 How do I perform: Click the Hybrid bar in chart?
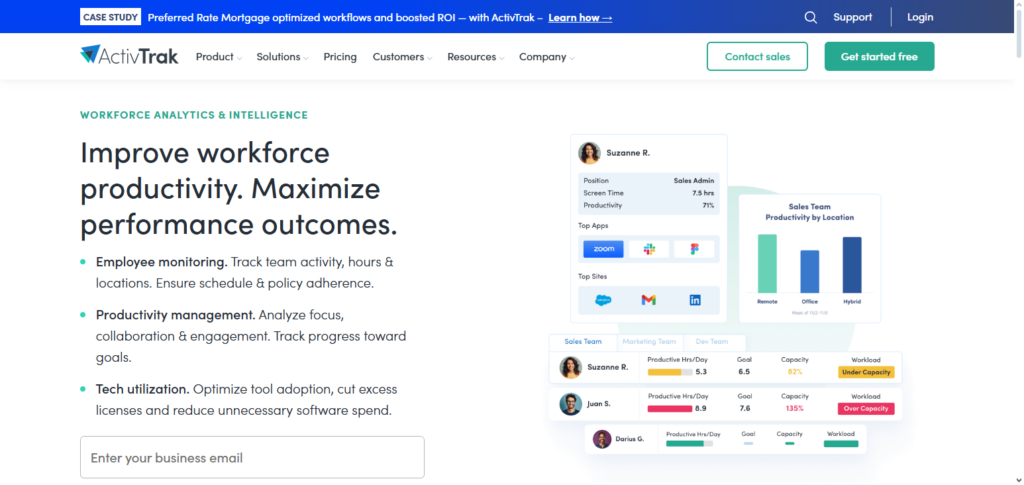tap(852, 265)
